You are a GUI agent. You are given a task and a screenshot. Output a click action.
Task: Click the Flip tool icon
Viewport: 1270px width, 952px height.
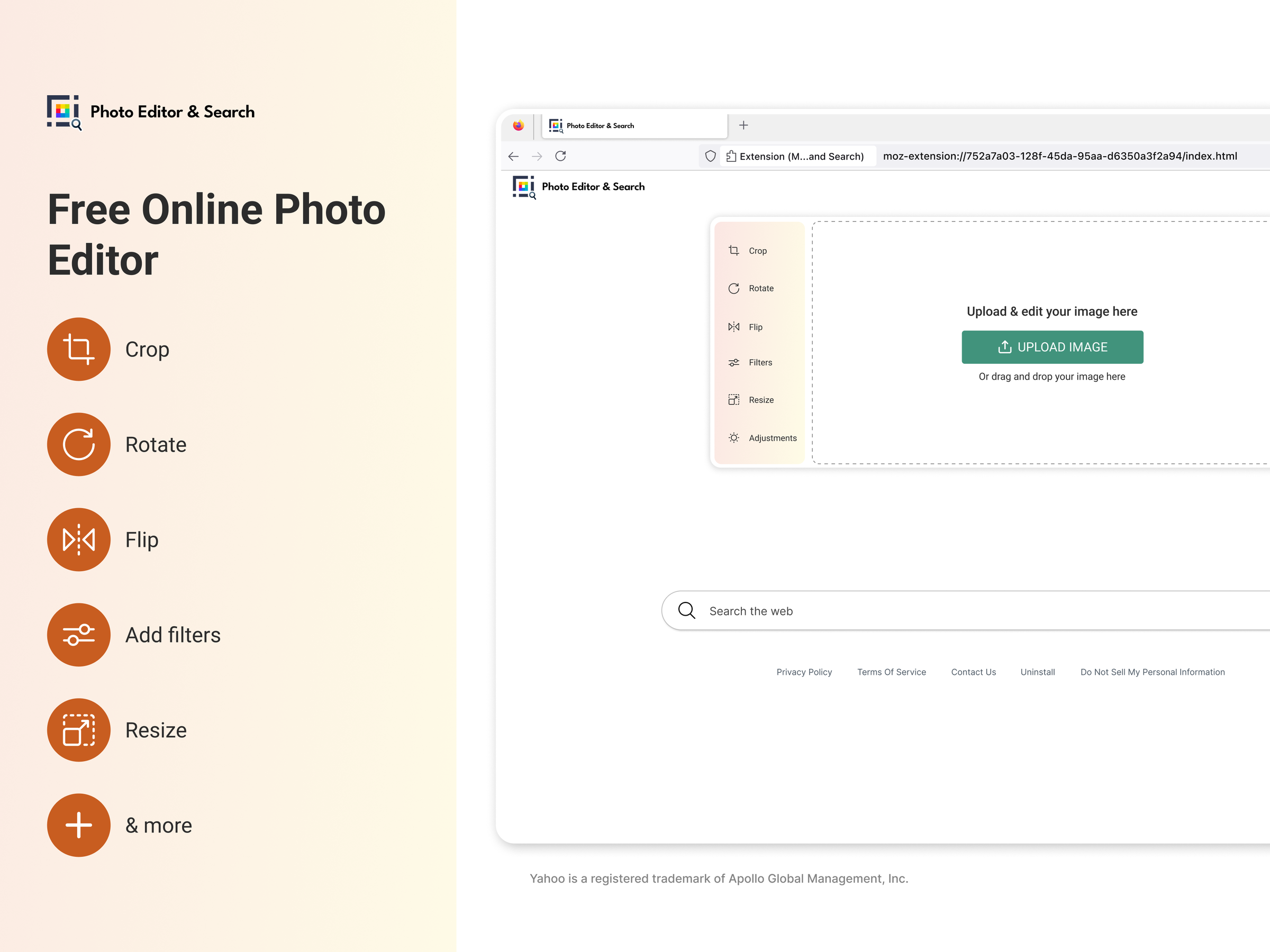(x=735, y=326)
